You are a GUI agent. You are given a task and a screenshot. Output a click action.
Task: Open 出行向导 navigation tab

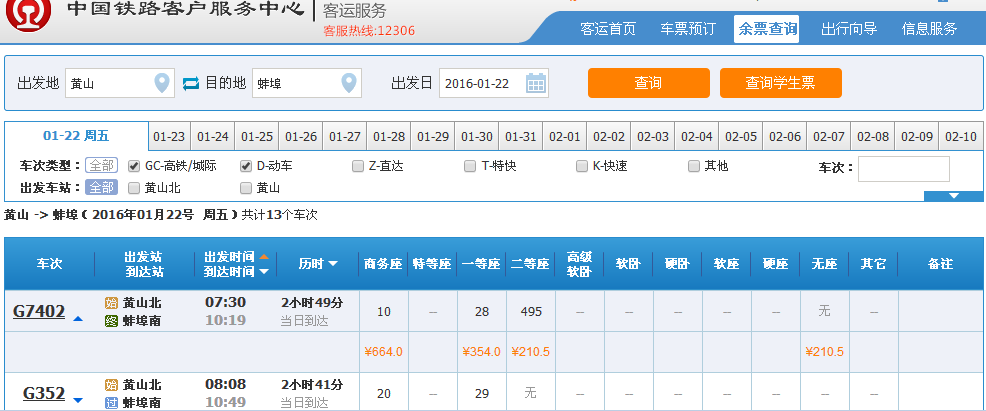click(849, 29)
